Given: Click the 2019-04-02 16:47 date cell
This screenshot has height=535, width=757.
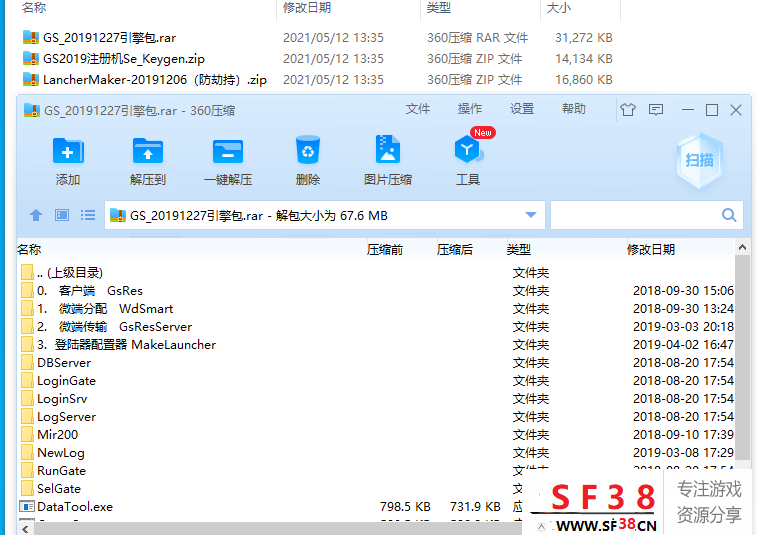Looking at the screenshot, I should pyautogui.click(x=683, y=345).
